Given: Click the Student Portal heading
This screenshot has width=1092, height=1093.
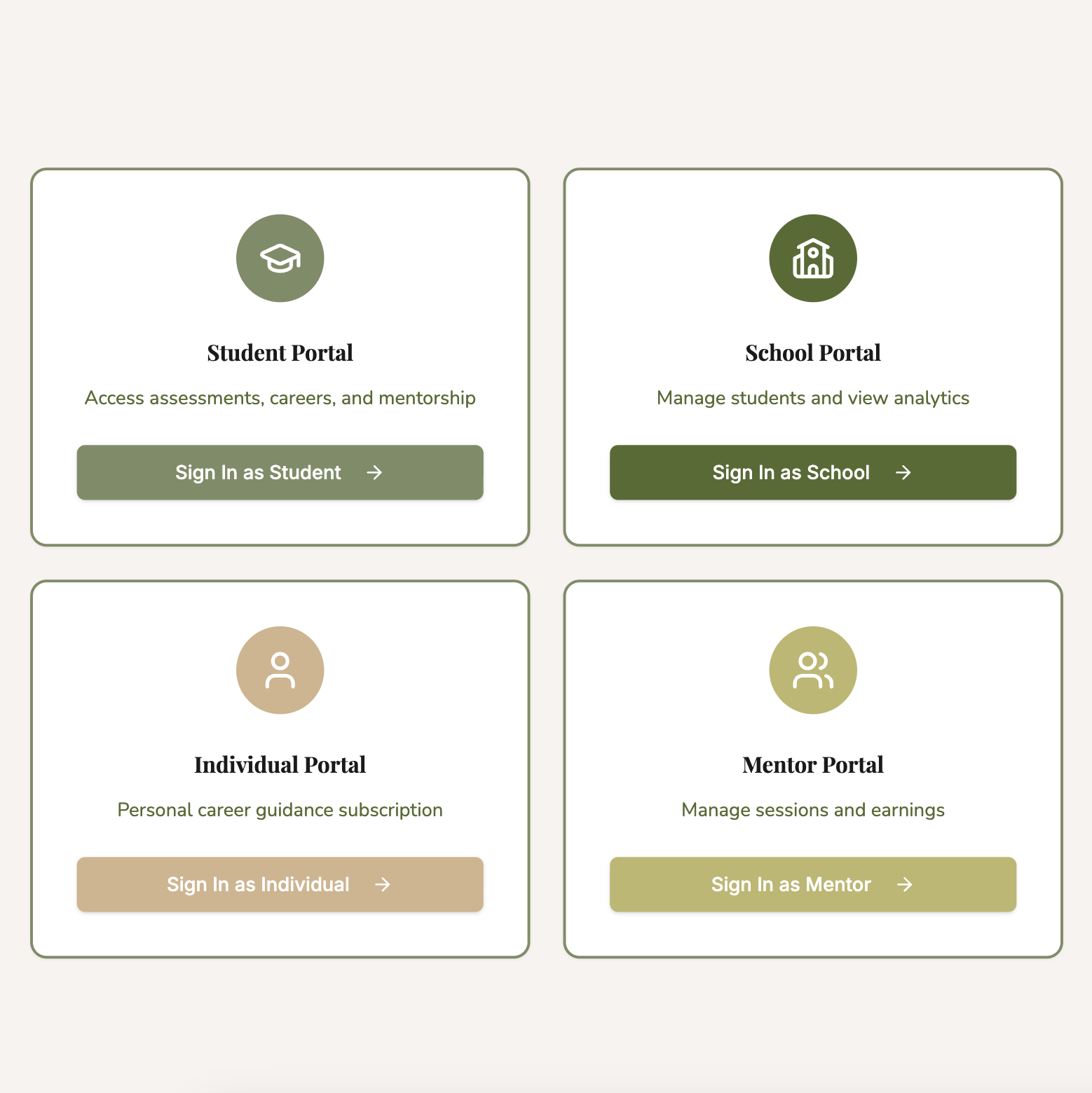Looking at the screenshot, I should point(280,352).
